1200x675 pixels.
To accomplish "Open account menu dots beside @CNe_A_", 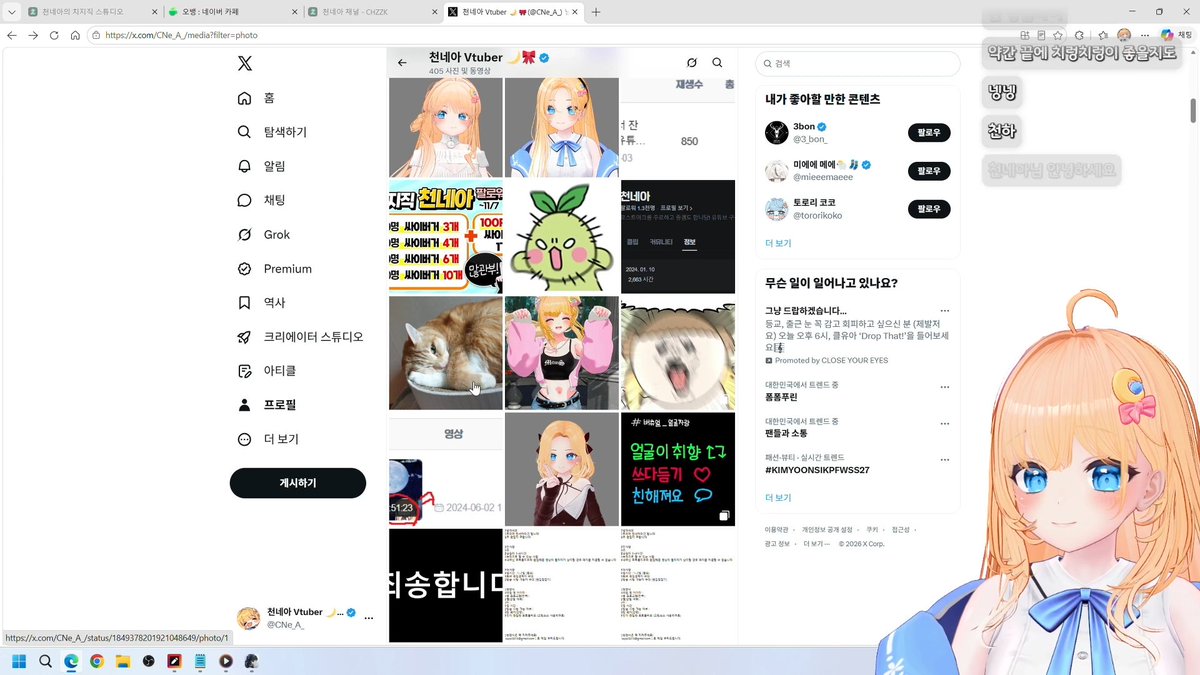I will pyautogui.click(x=368, y=619).
